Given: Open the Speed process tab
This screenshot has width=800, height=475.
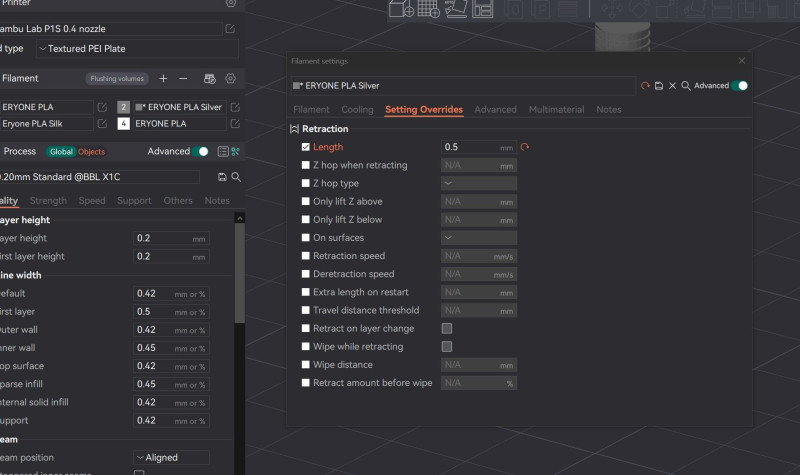Looking at the screenshot, I should (92, 201).
